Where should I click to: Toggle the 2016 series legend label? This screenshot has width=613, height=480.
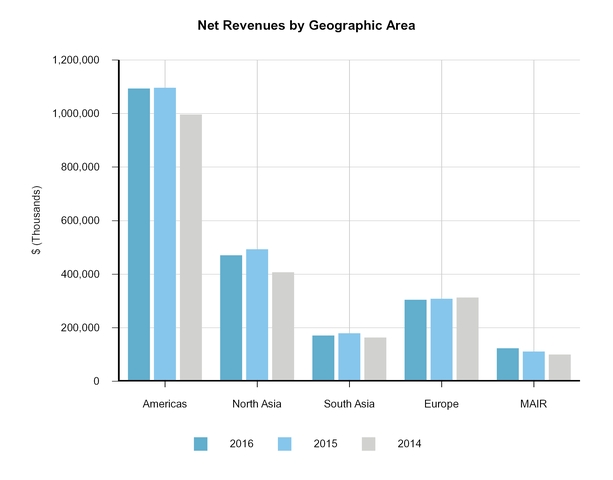pyautogui.click(x=240, y=443)
